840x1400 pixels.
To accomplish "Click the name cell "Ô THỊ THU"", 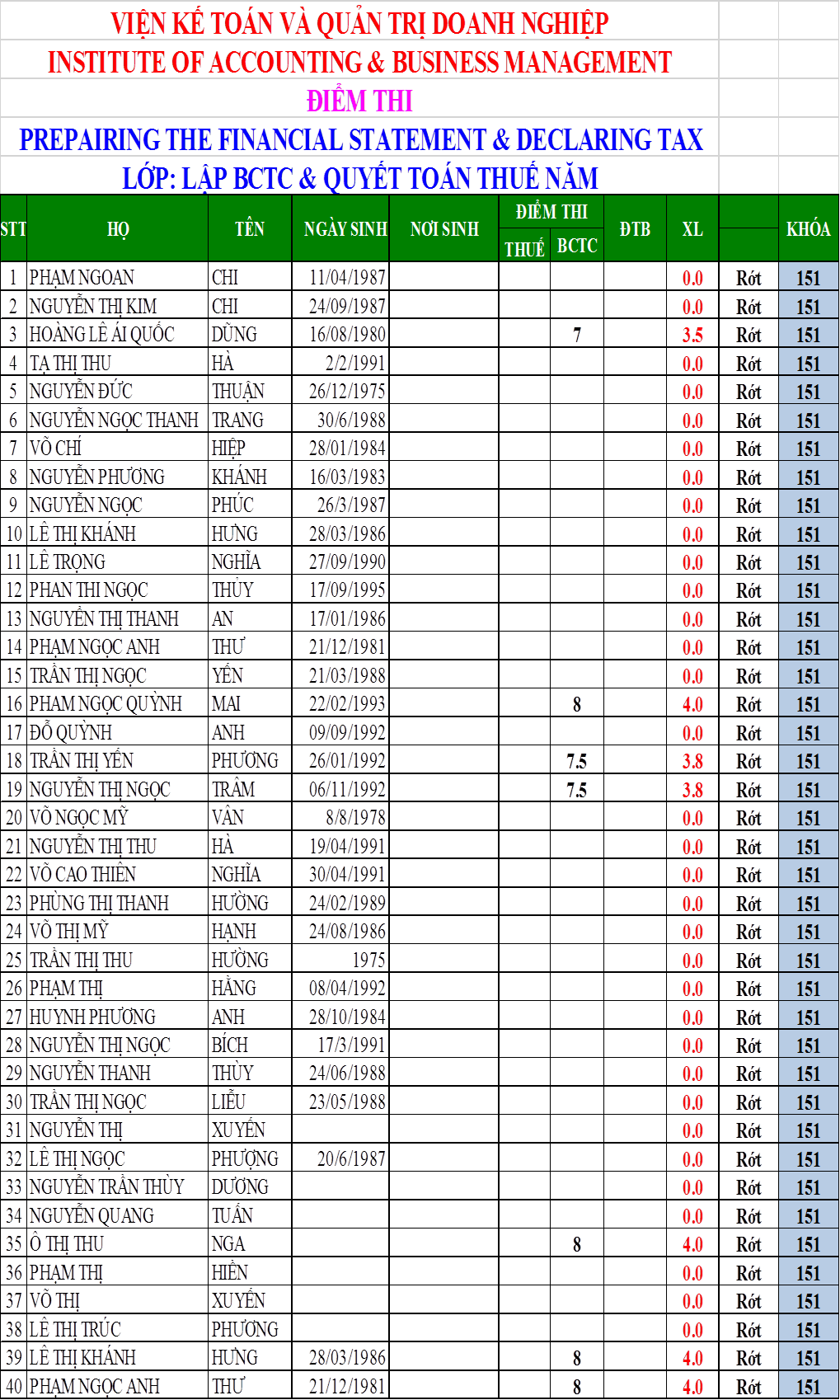I will click(68, 1244).
